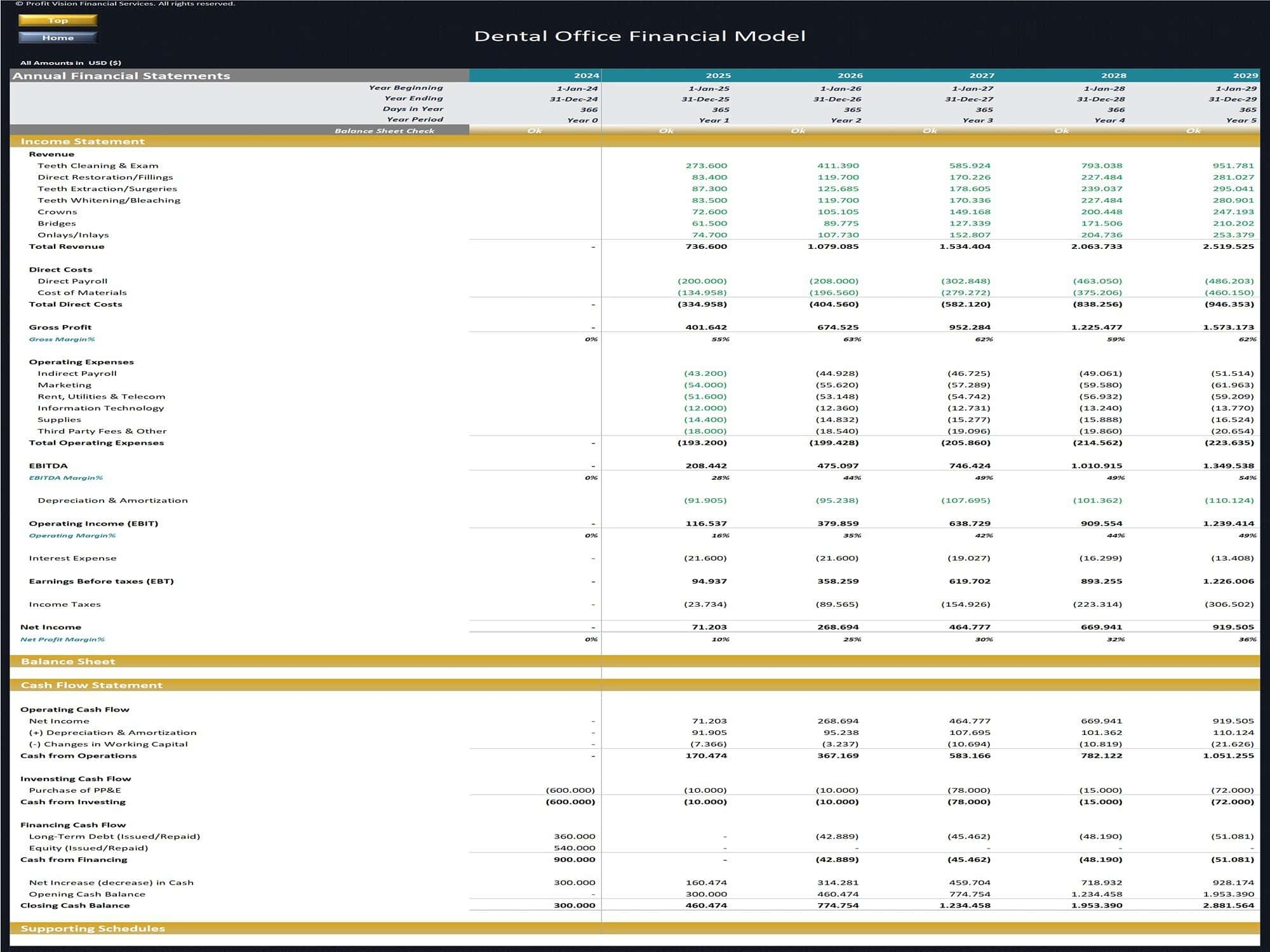Collapse the Income Statement section header
The image size is (1270, 952).
[x=83, y=142]
